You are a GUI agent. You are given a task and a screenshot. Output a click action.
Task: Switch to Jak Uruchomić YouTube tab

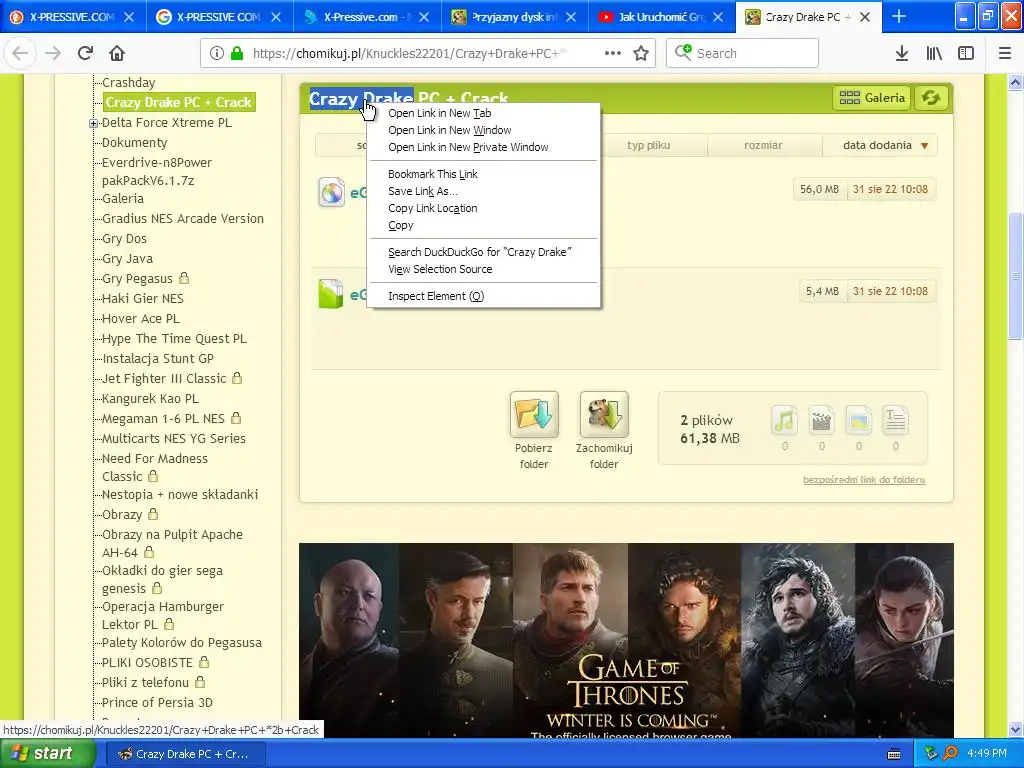pos(660,17)
